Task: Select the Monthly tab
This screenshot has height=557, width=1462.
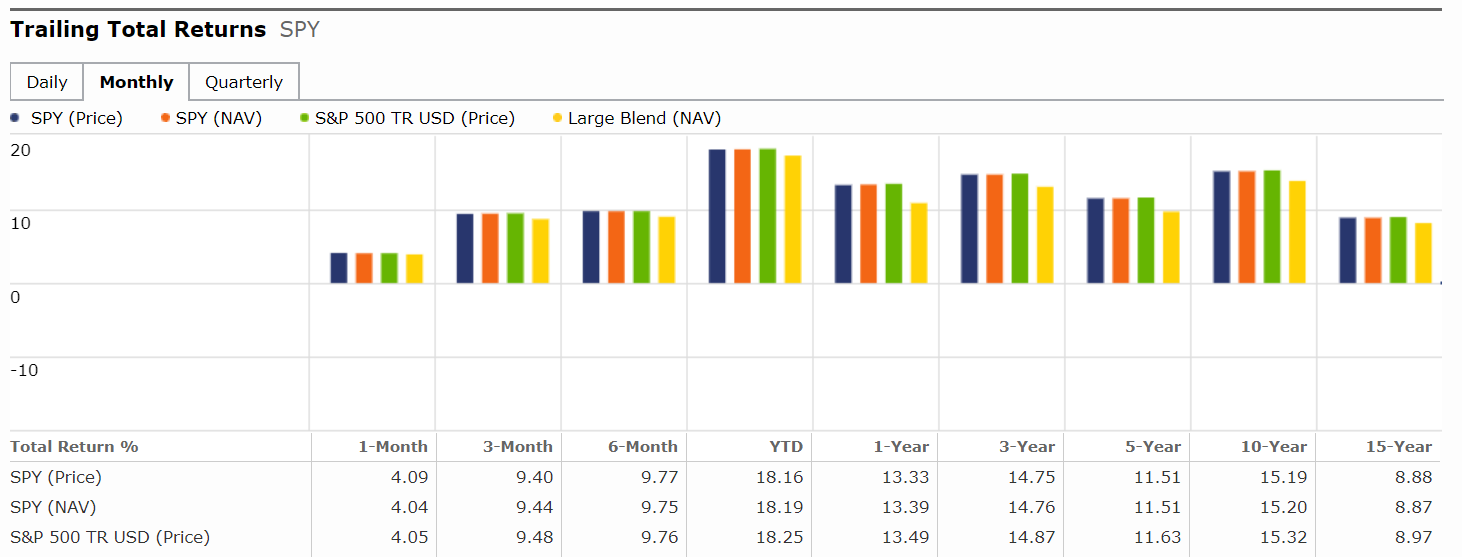Action: [136, 82]
